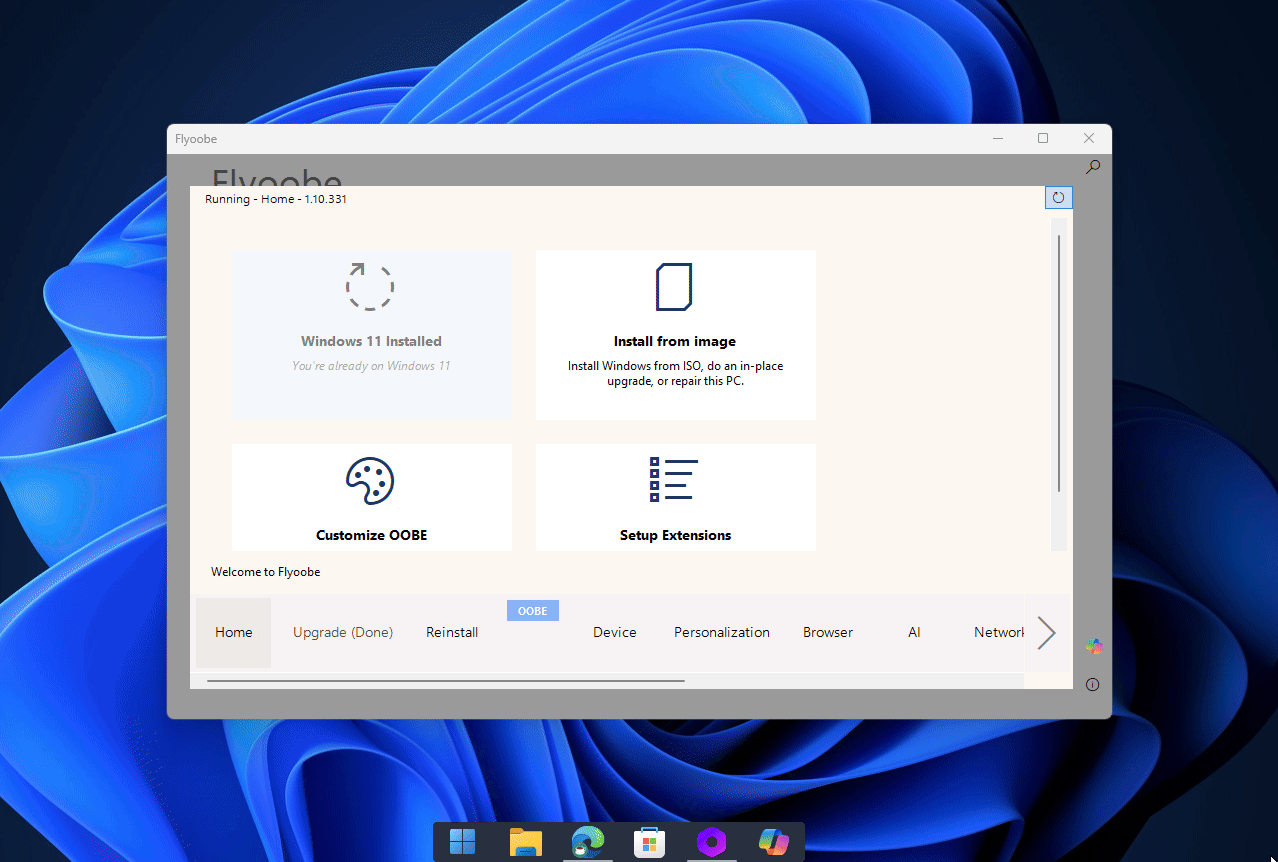This screenshot has width=1278, height=862.
Task: Click the Customize OOBE palette icon
Action: coord(370,482)
